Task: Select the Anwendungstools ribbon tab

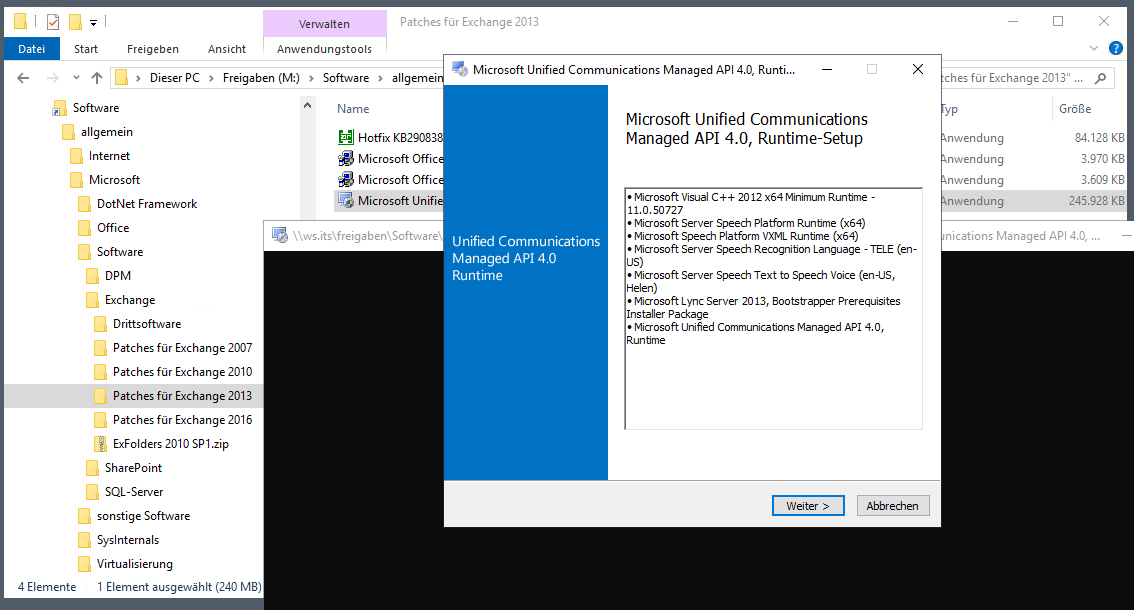Action: pos(324,48)
